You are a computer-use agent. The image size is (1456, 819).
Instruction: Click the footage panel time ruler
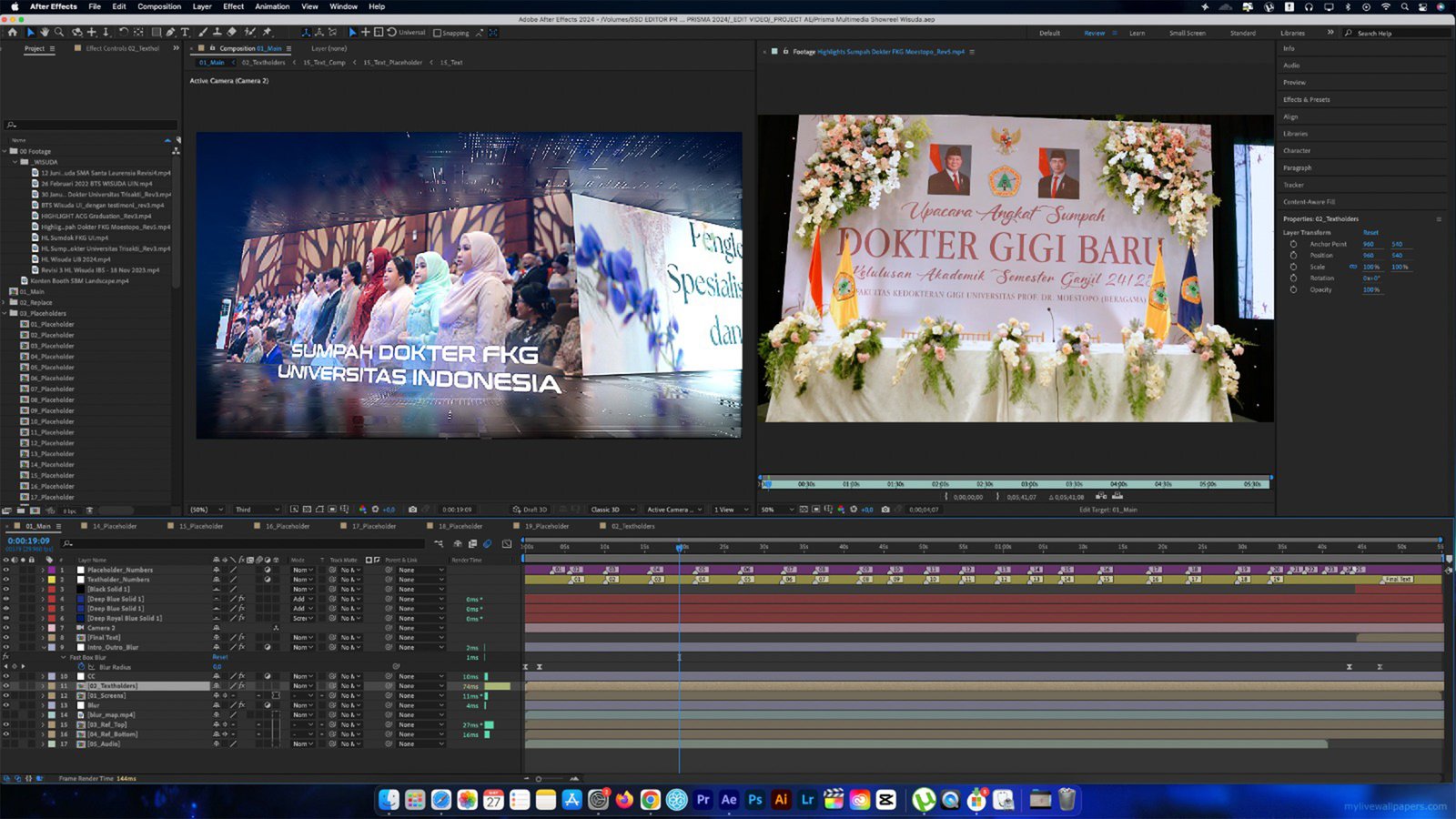point(1015,484)
